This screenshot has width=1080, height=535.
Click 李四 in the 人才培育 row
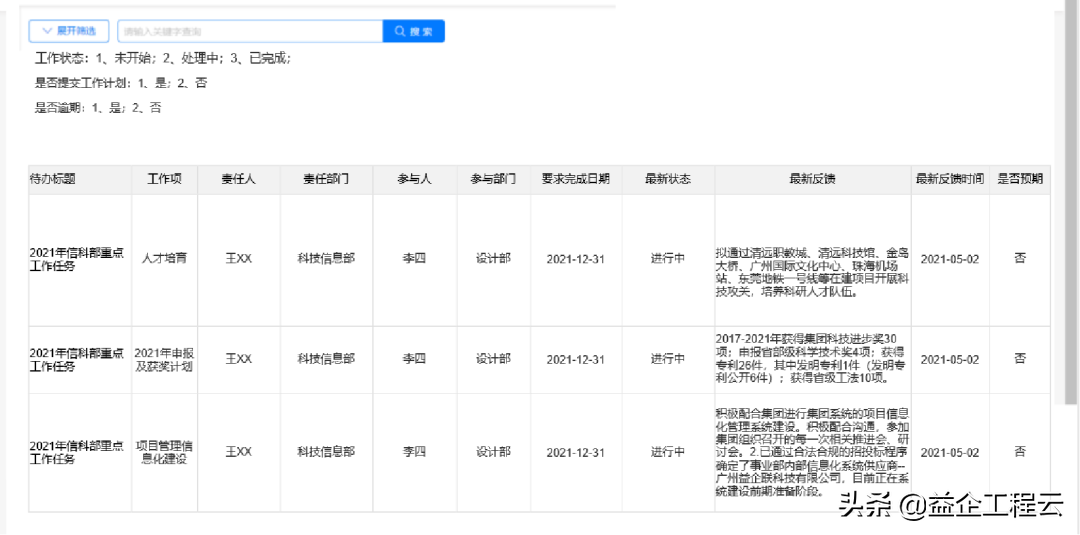pos(415,259)
